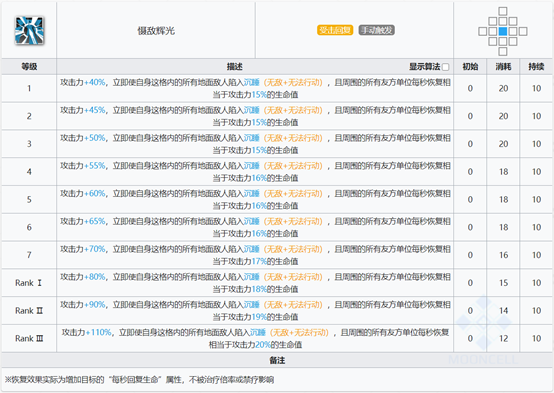This screenshot has height=393, width=554.
Task: Click the cost value 18 in level 5 row
Action: pyautogui.click(x=503, y=200)
